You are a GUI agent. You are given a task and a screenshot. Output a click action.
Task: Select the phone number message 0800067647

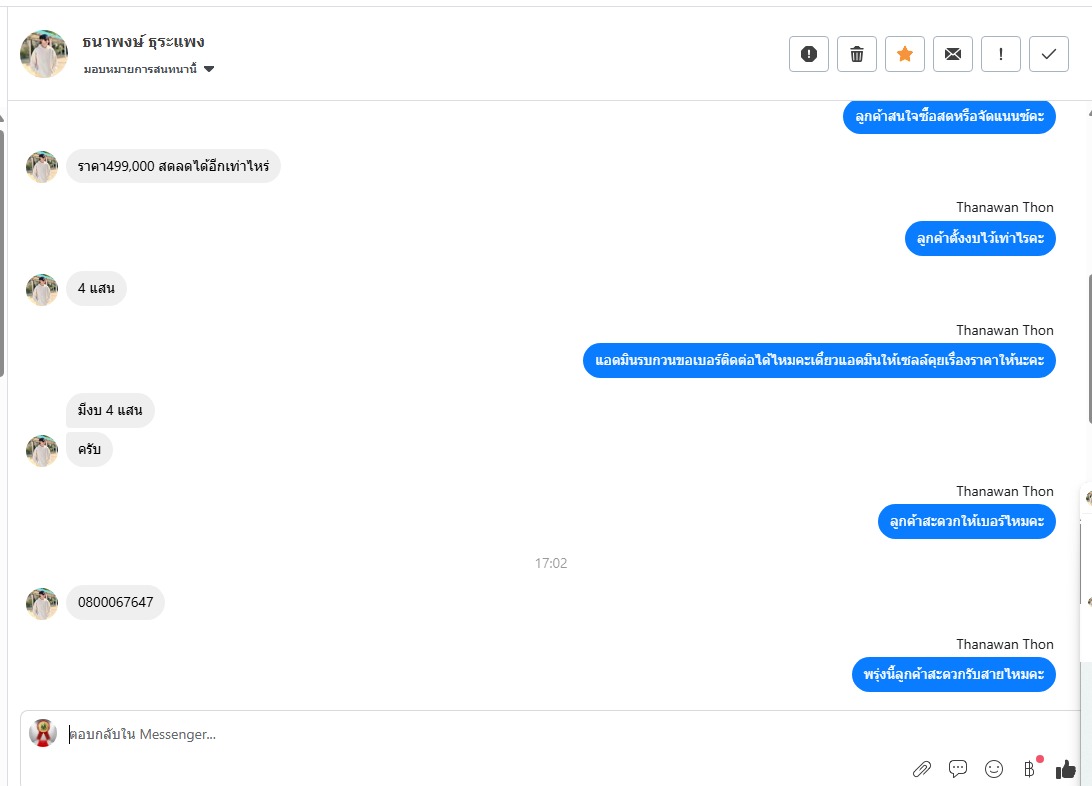(x=116, y=602)
